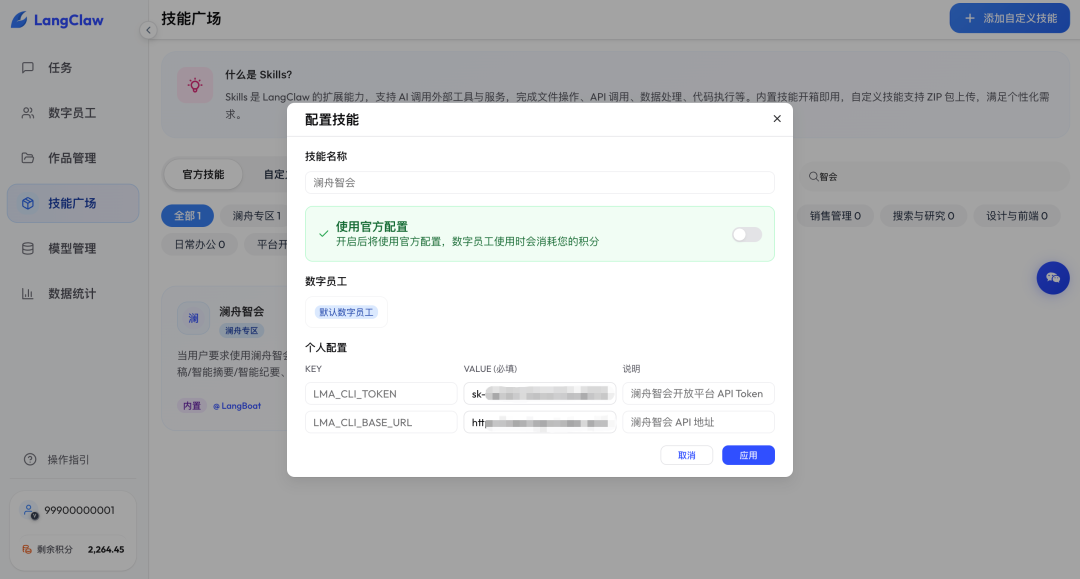
Task: Go to 作品管理 in the sidebar
Action: coord(72,158)
